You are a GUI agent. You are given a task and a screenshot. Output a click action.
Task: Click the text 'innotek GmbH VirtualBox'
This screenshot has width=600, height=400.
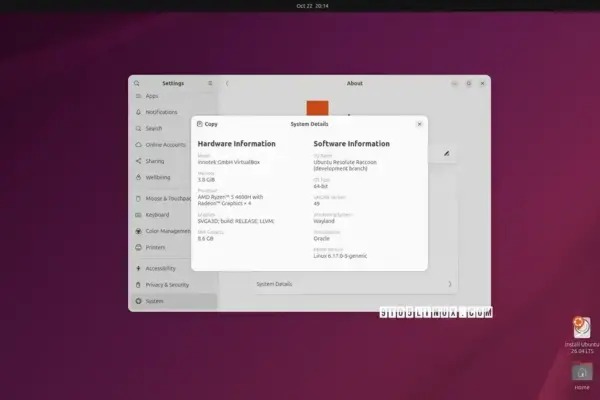[x=229, y=162]
